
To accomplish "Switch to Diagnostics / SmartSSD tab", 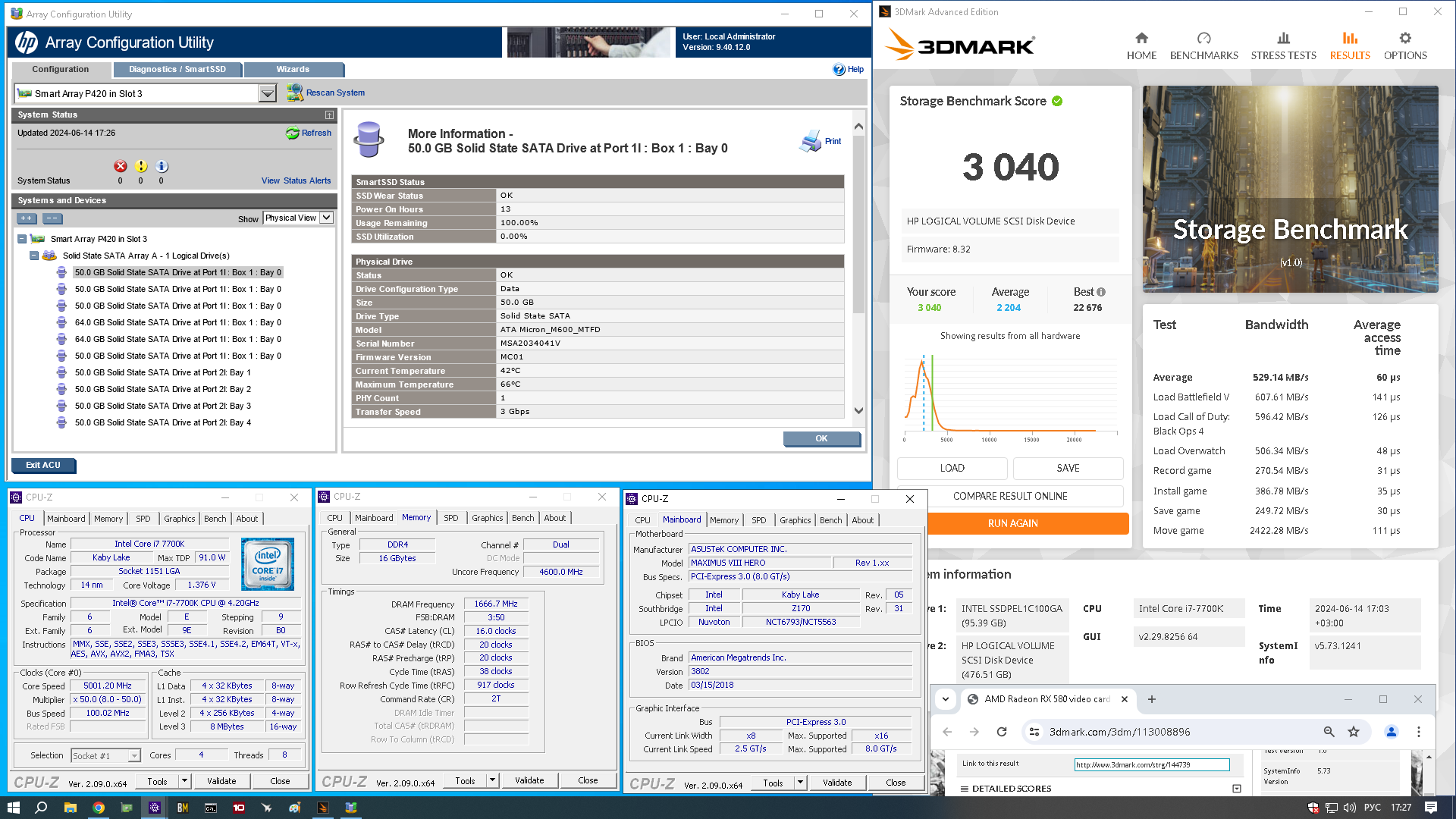I will click(x=177, y=69).
